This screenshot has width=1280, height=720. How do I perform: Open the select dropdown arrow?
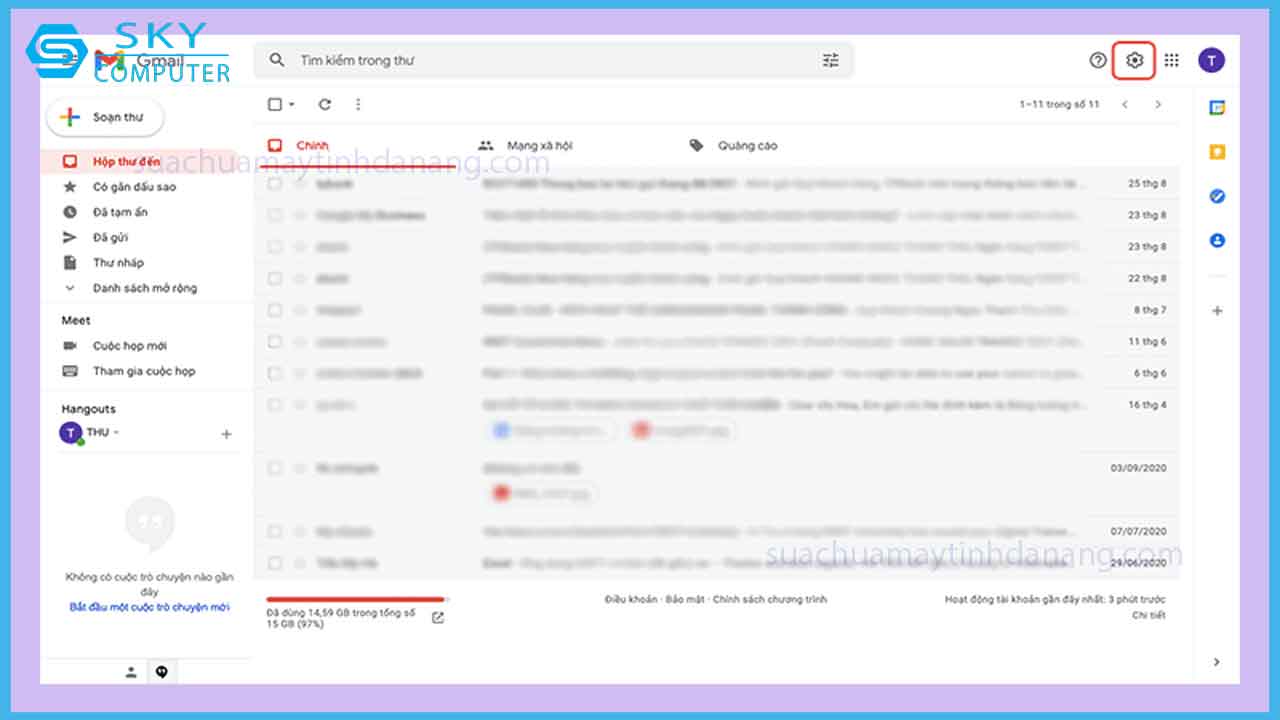coord(292,104)
